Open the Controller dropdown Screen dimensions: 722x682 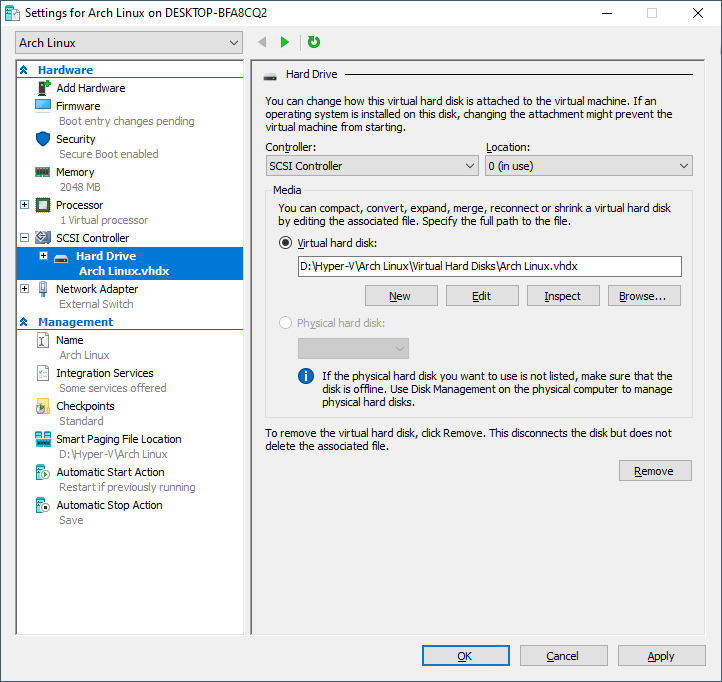(x=372, y=166)
